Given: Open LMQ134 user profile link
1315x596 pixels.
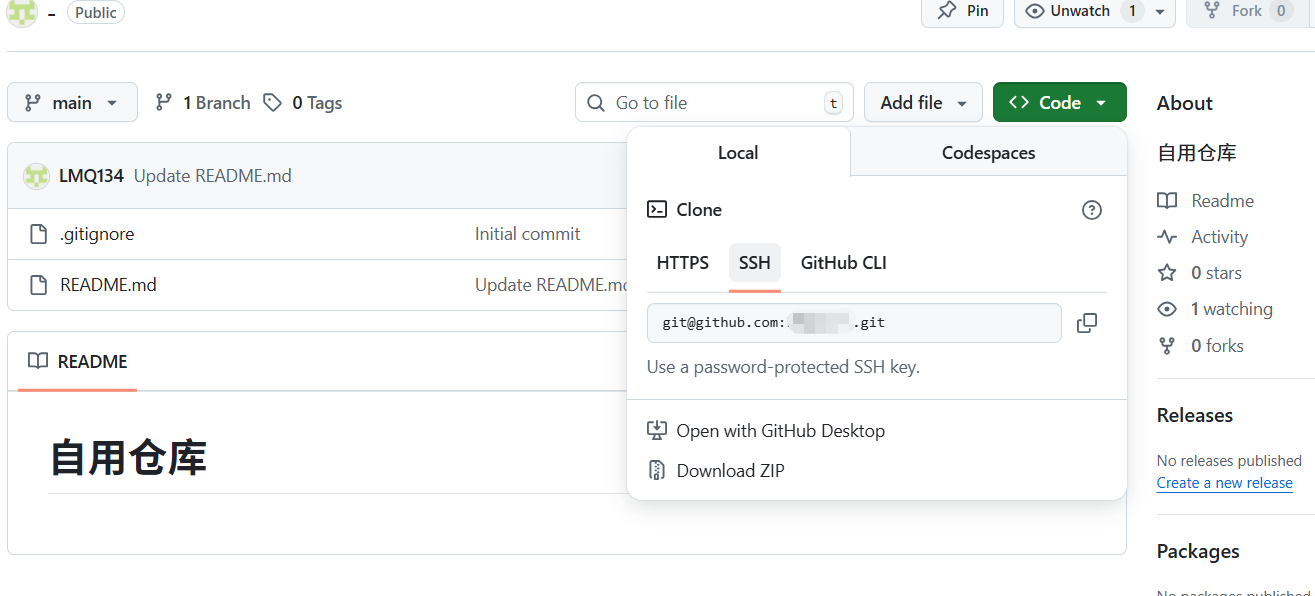Looking at the screenshot, I should (x=91, y=176).
